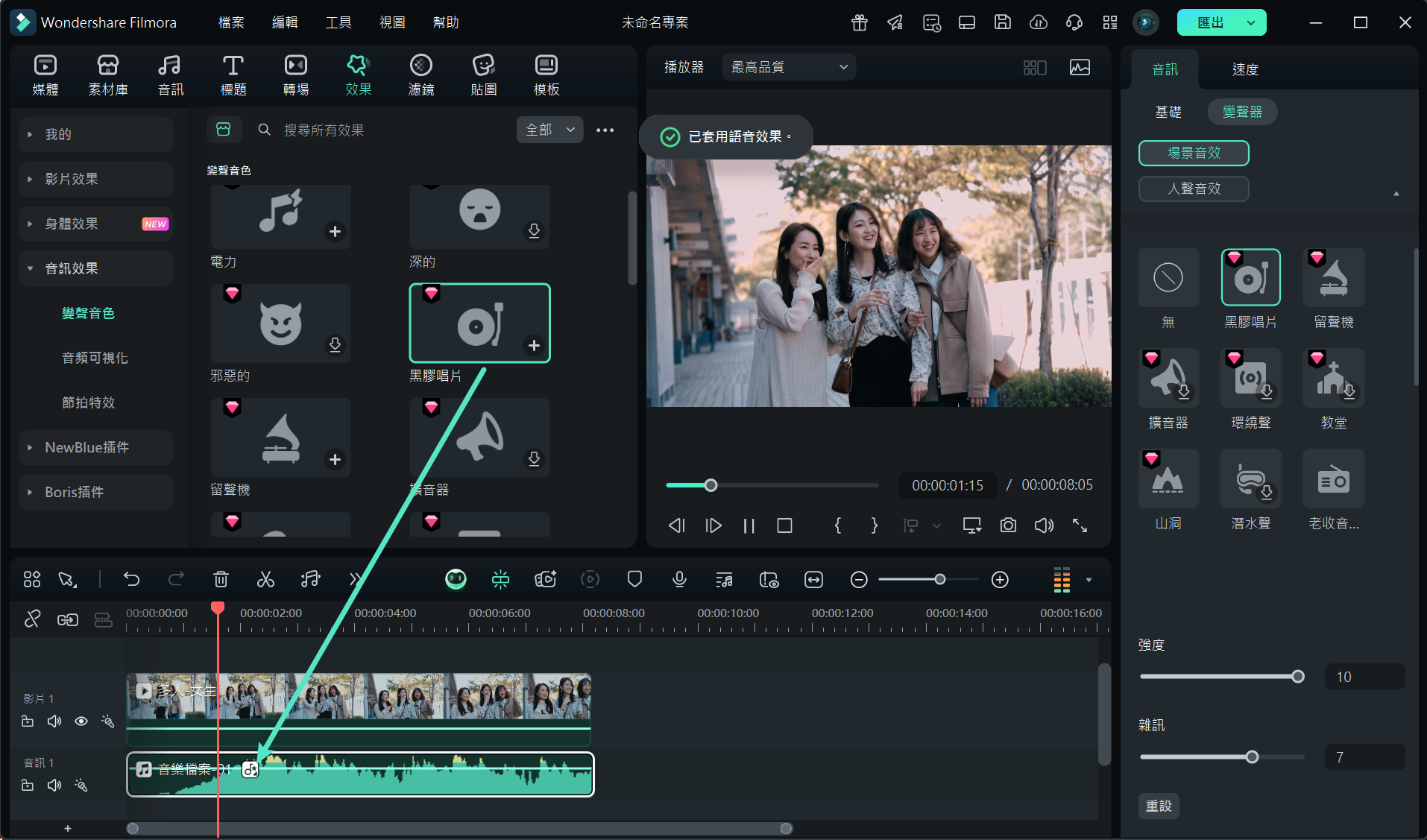The image size is (1427, 840).
Task: Switch to the 速度 tab
Action: click(x=1245, y=69)
